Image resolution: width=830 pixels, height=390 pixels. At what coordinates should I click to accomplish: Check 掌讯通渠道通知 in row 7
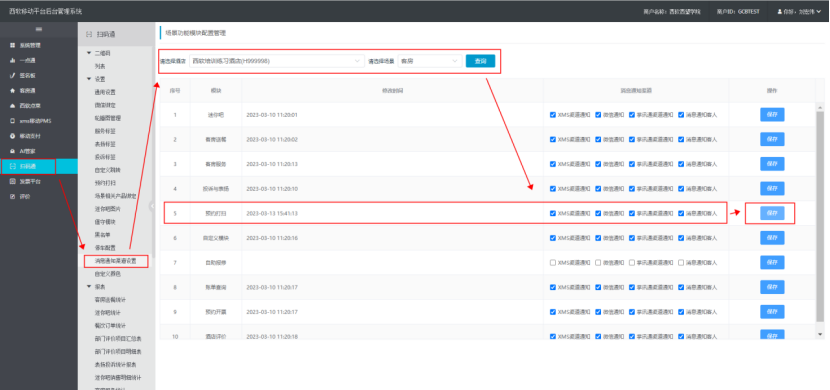click(x=632, y=262)
